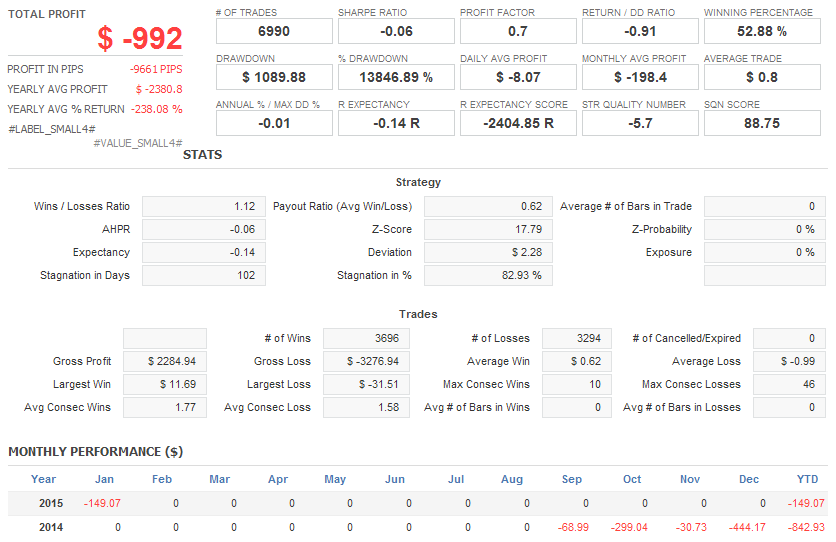Click the AHPR field showing -0.06
This screenshot has height=542, width=836.
(204, 229)
